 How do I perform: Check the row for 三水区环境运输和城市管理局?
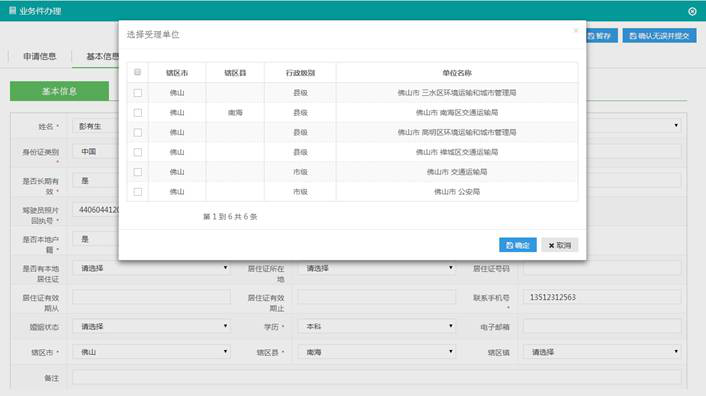138,93
